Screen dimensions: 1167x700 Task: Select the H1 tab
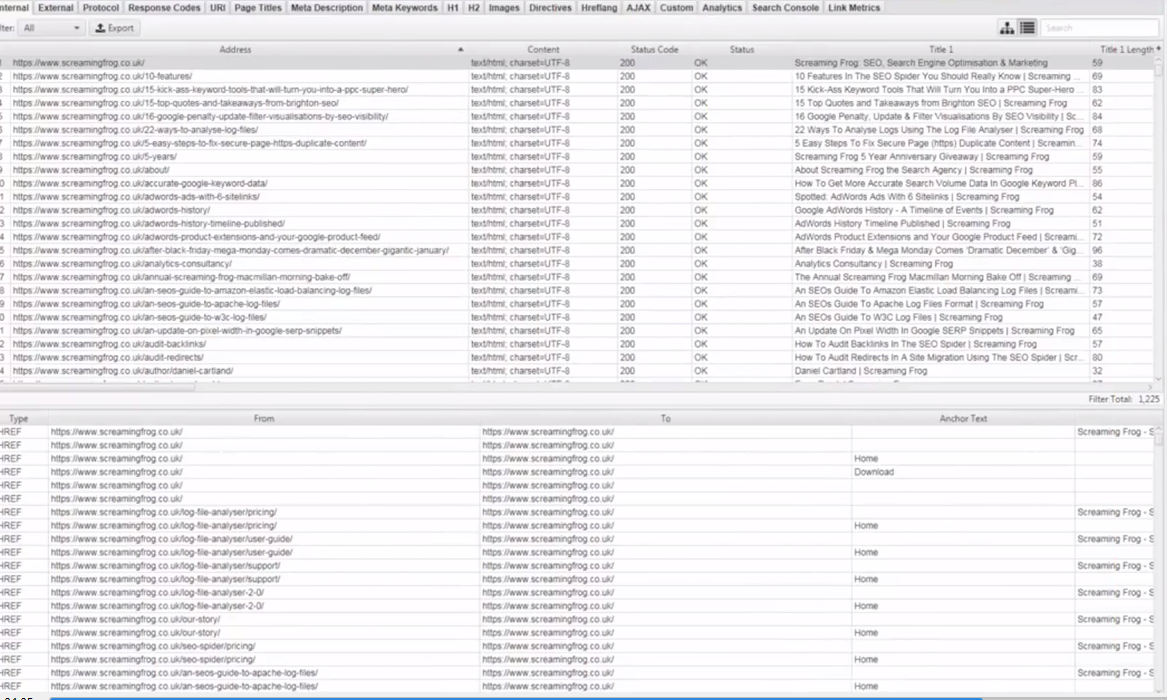pos(453,7)
